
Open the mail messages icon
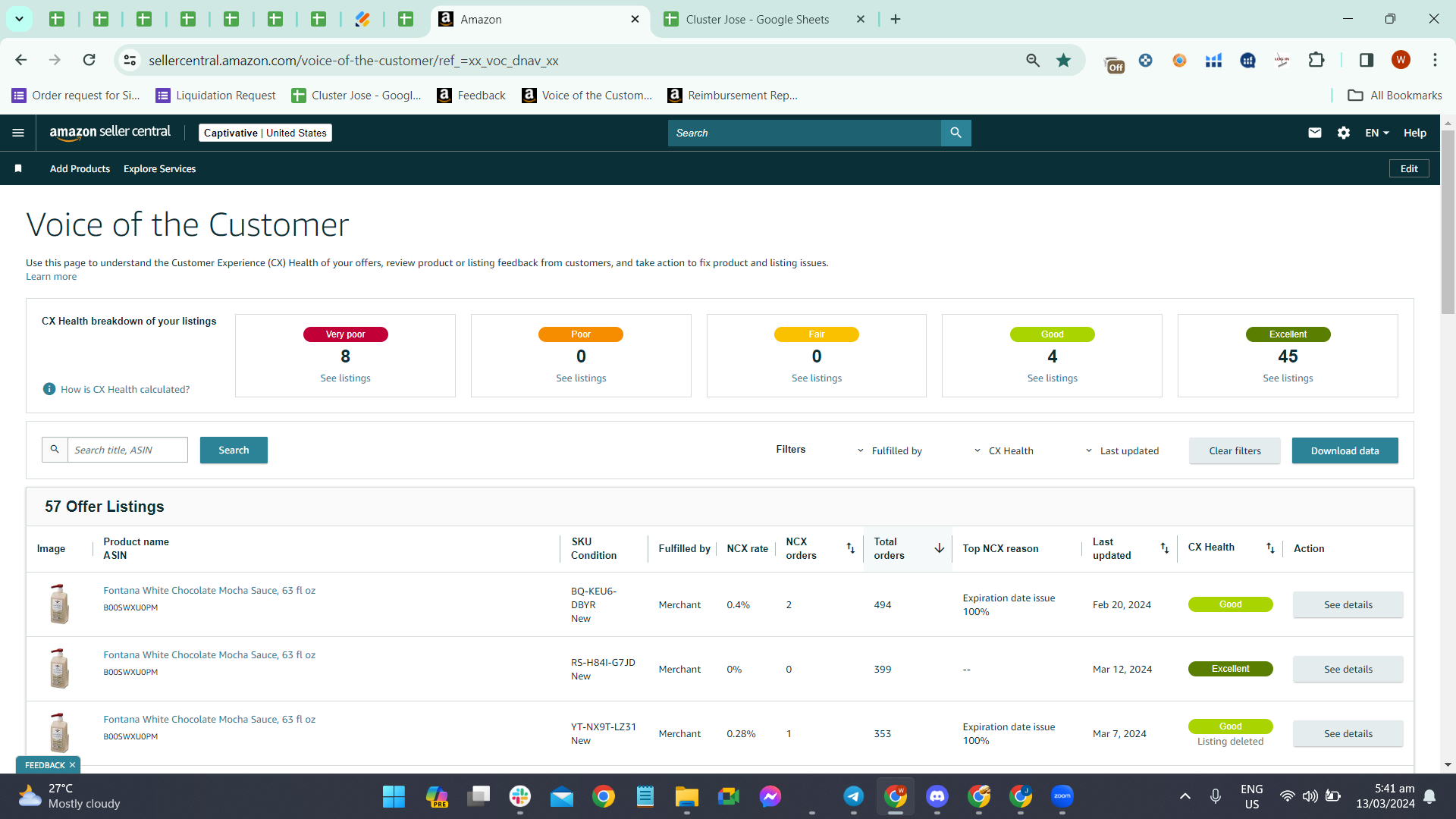pyautogui.click(x=1315, y=133)
